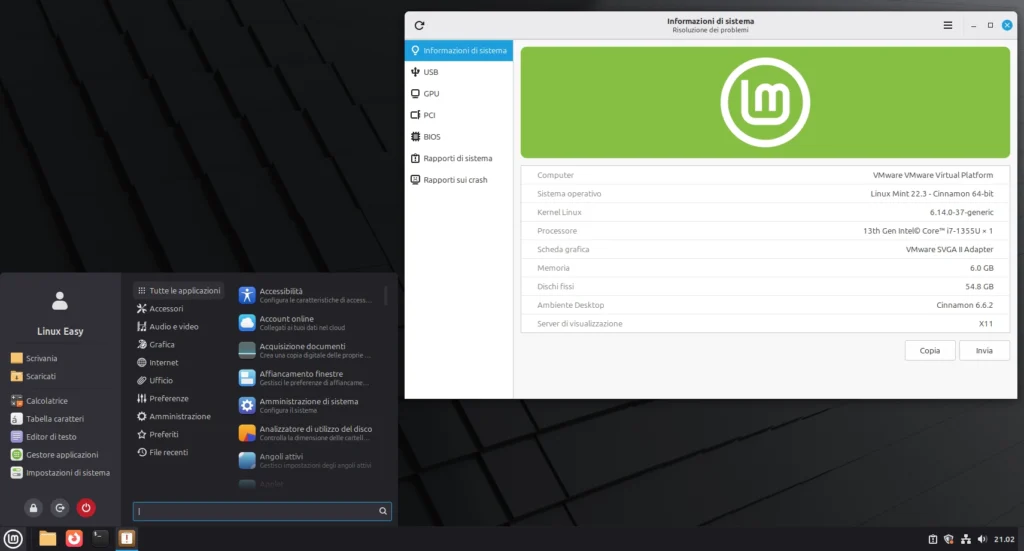
Task: Click the menu search input field
Action: (262, 511)
